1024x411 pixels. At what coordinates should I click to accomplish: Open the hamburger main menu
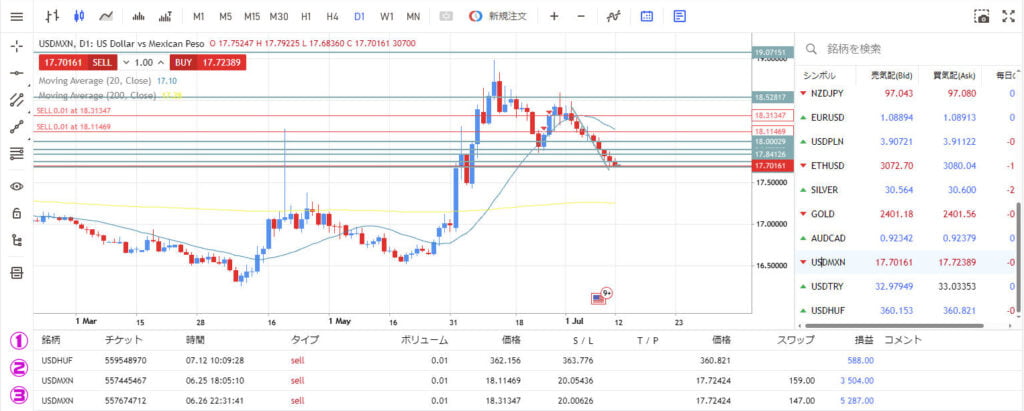16,16
